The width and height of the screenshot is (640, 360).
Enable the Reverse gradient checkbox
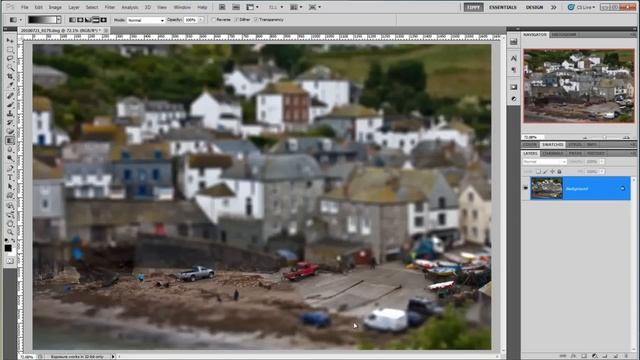click(x=213, y=20)
